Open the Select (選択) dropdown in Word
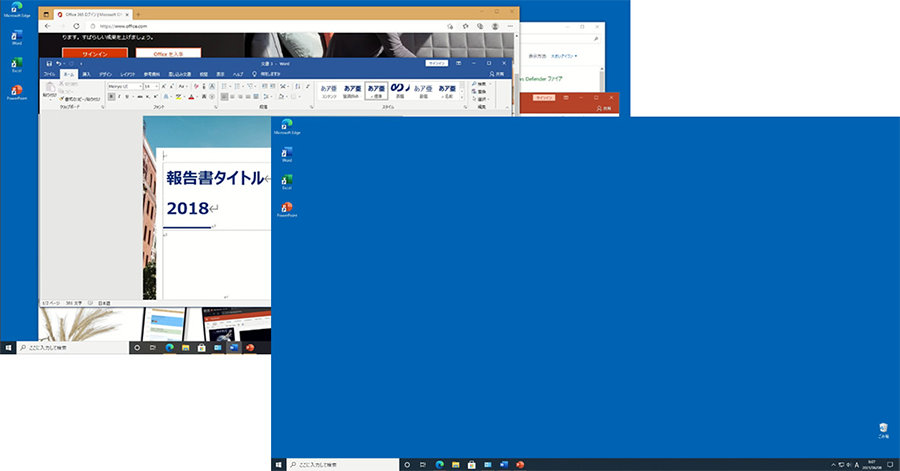The width and height of the screenshot is (900, 471). pyautogui.click(x=479, y=99)
